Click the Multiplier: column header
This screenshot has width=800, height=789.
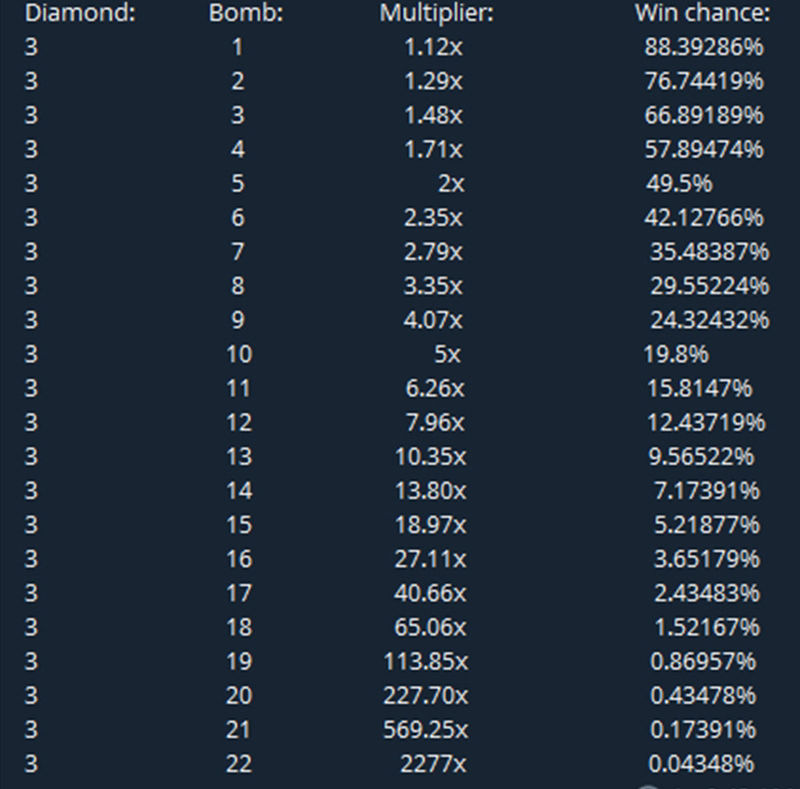click(x=437, y=14)
